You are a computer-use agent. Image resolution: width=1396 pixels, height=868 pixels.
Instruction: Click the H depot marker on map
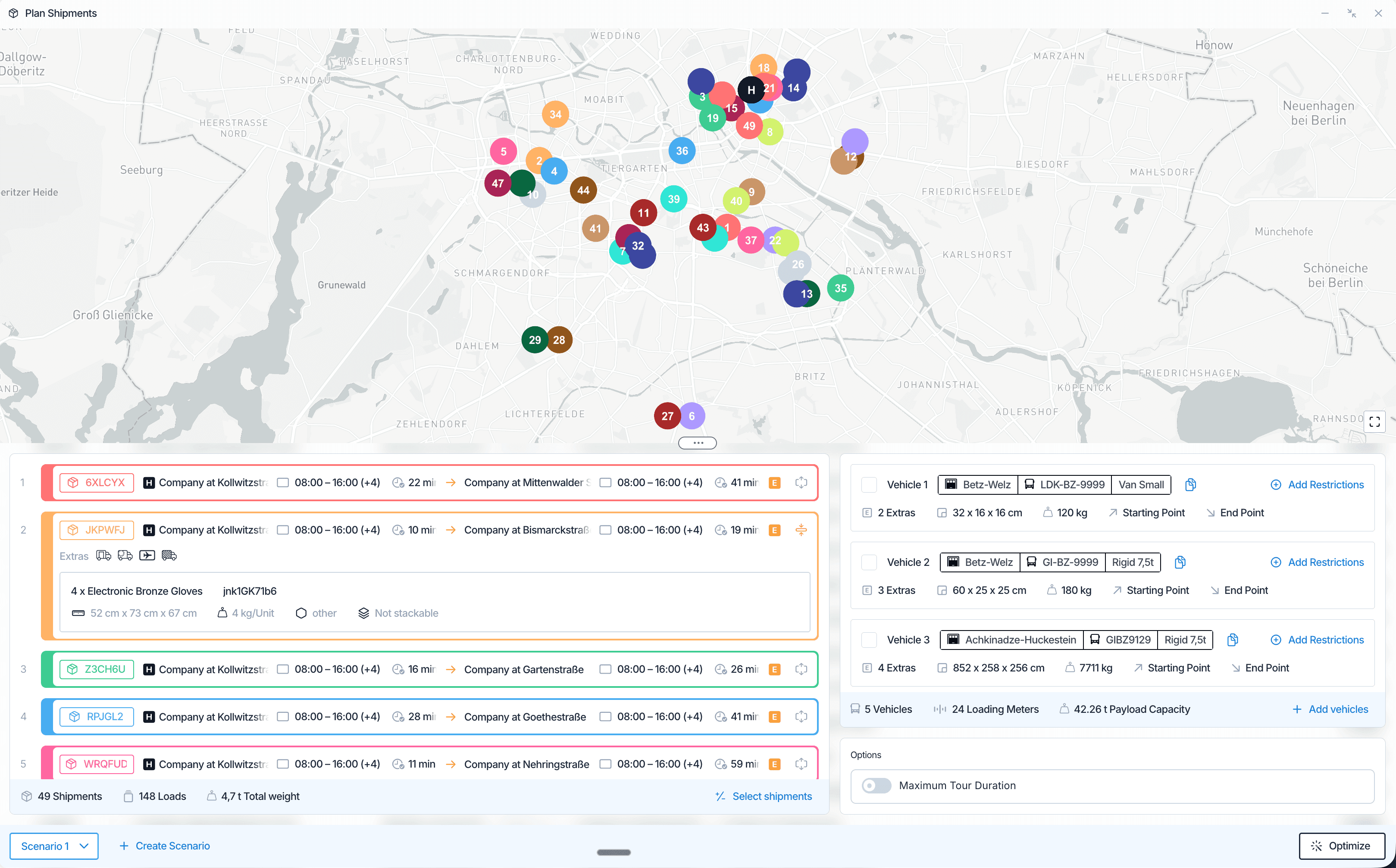point(751,90)
